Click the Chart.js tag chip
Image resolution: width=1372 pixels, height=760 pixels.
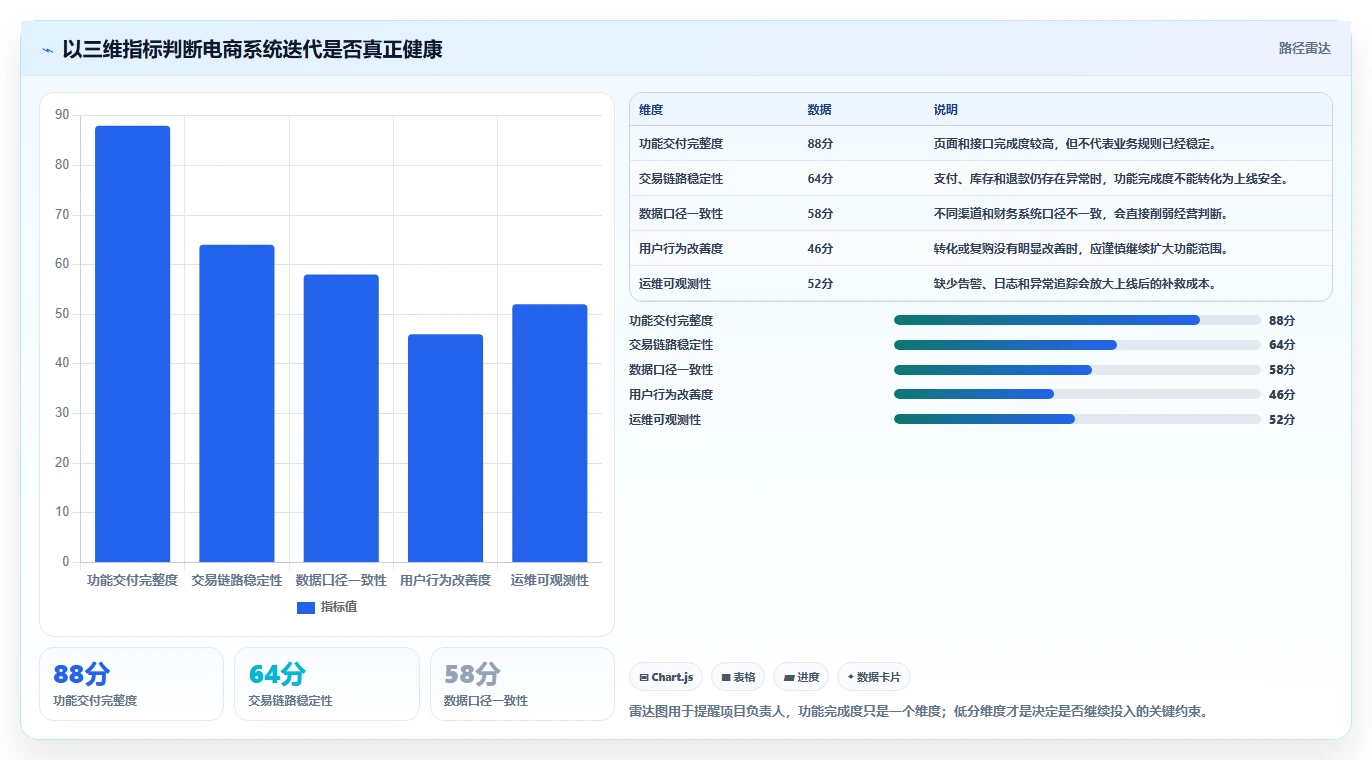coord(666,677)
